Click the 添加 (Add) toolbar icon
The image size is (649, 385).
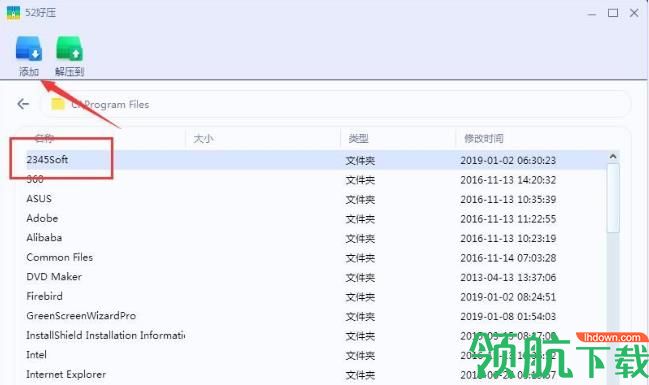(x=29, y=49)
